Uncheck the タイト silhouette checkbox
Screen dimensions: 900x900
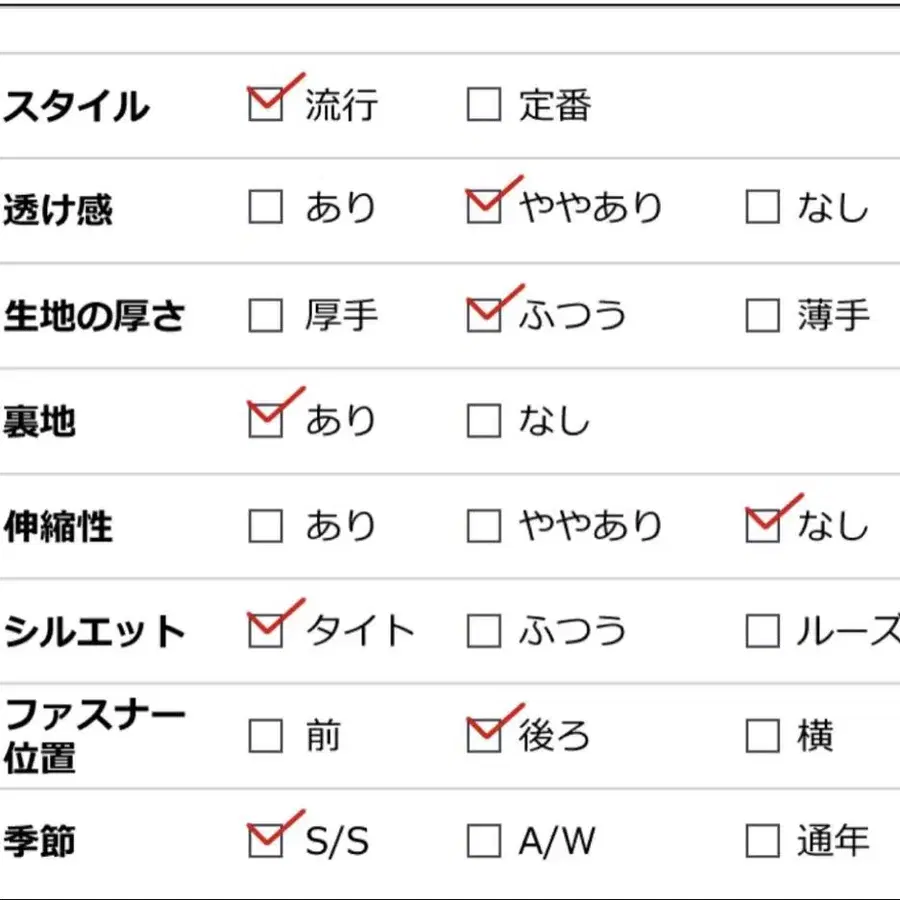[265, 631]
